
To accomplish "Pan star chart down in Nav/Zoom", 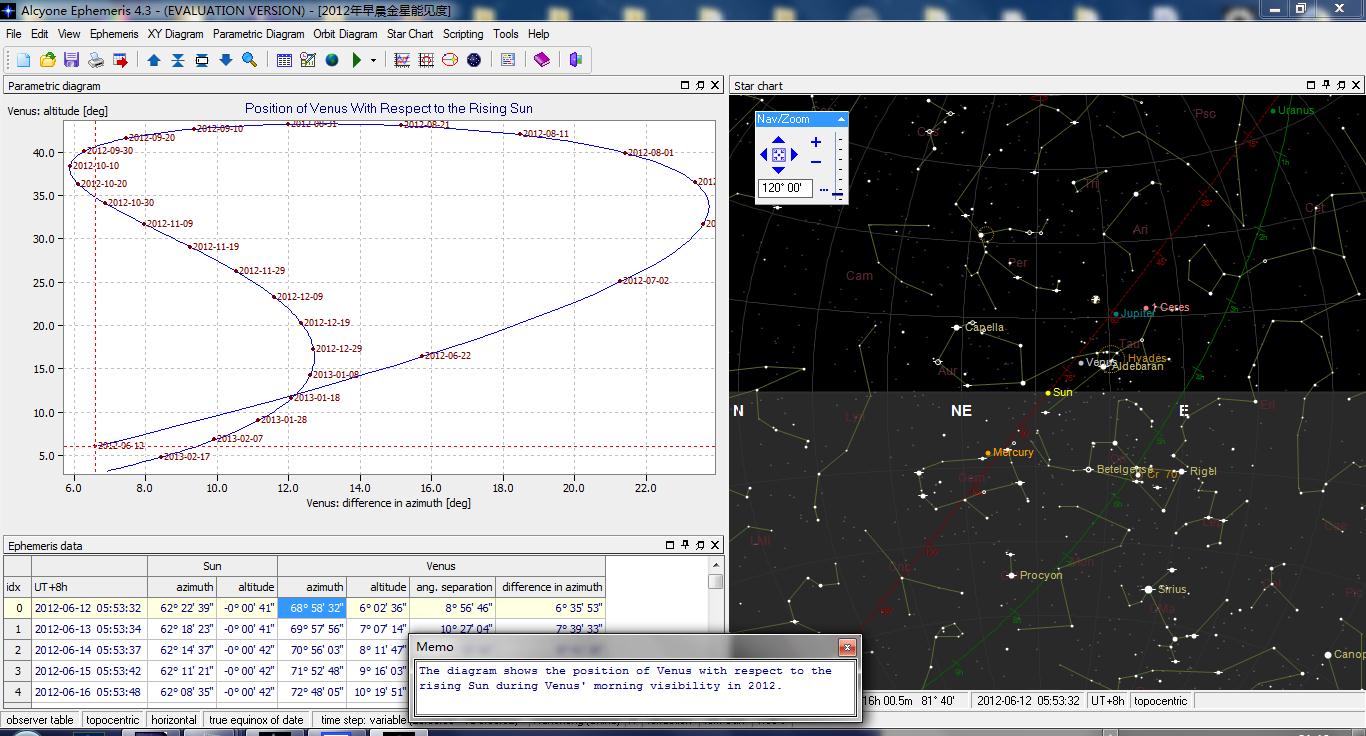I will [779, 170].
